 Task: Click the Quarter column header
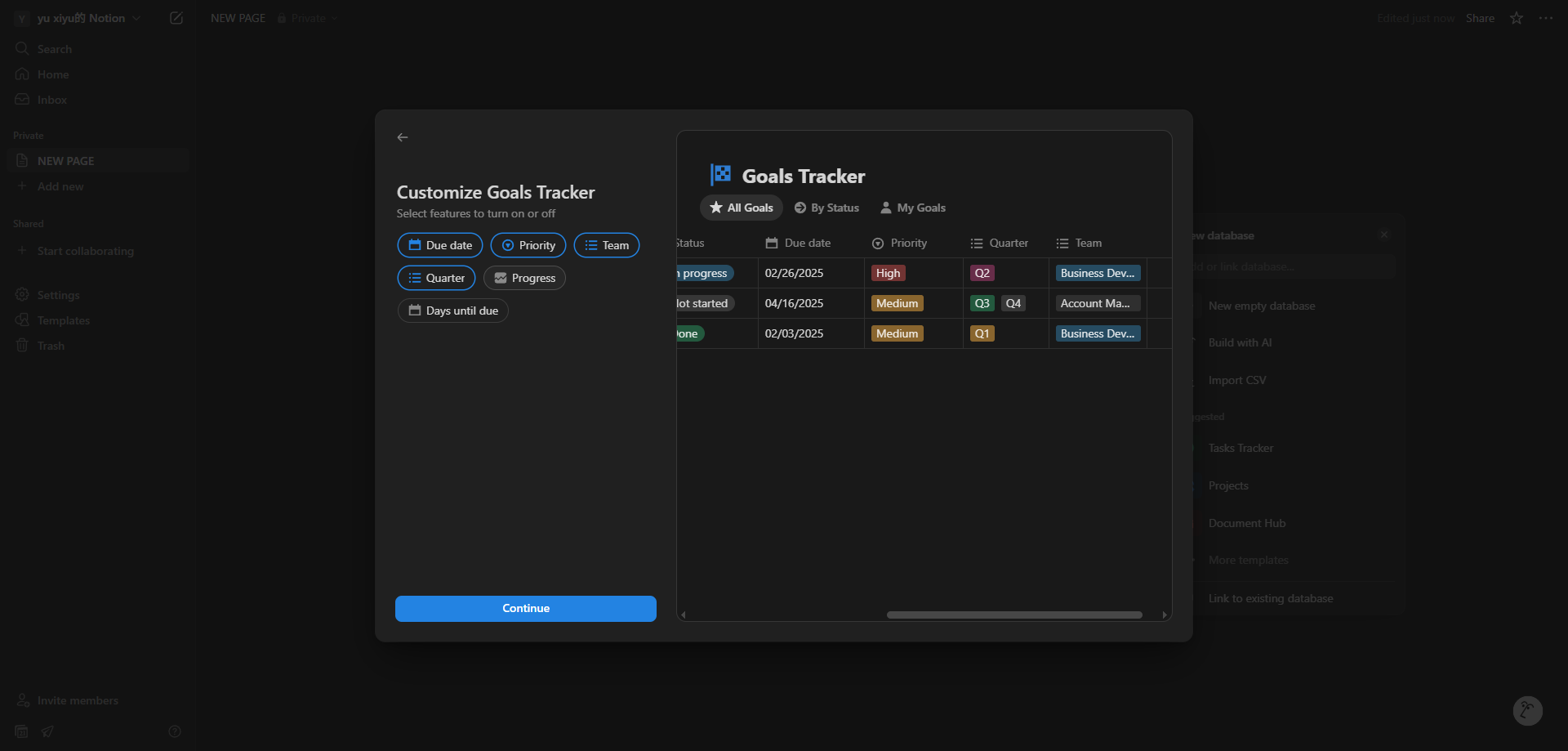pos(999,244)
